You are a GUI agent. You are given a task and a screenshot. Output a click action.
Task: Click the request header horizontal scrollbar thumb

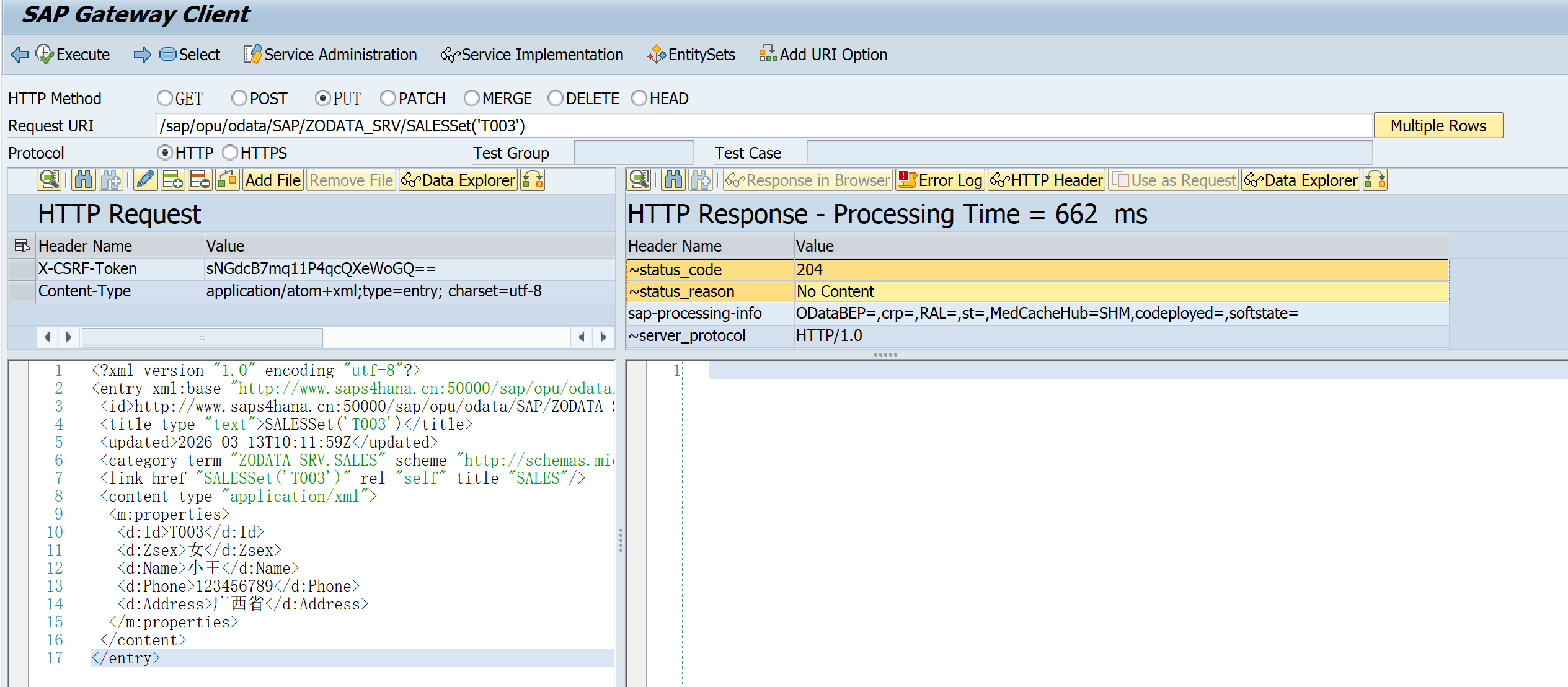coord(202,337)
